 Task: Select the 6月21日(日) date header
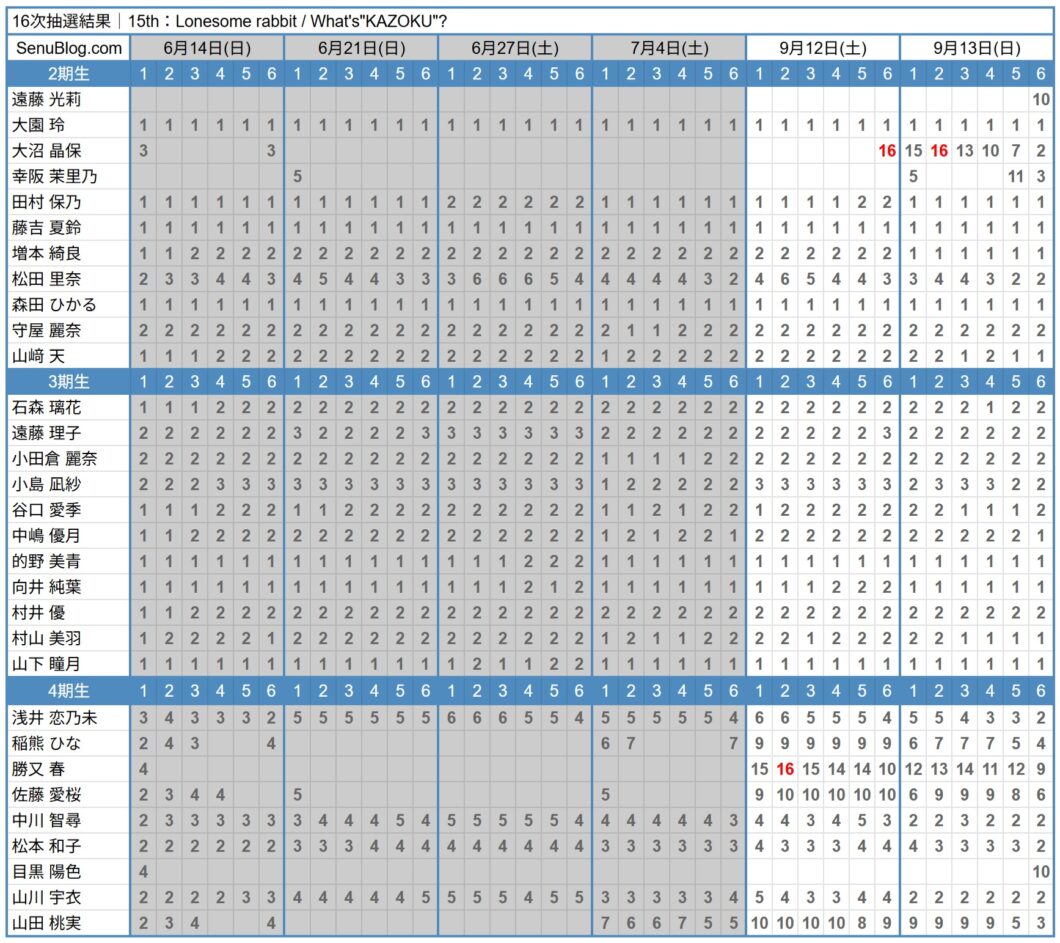pyautogui.click(x=362, y=48)
